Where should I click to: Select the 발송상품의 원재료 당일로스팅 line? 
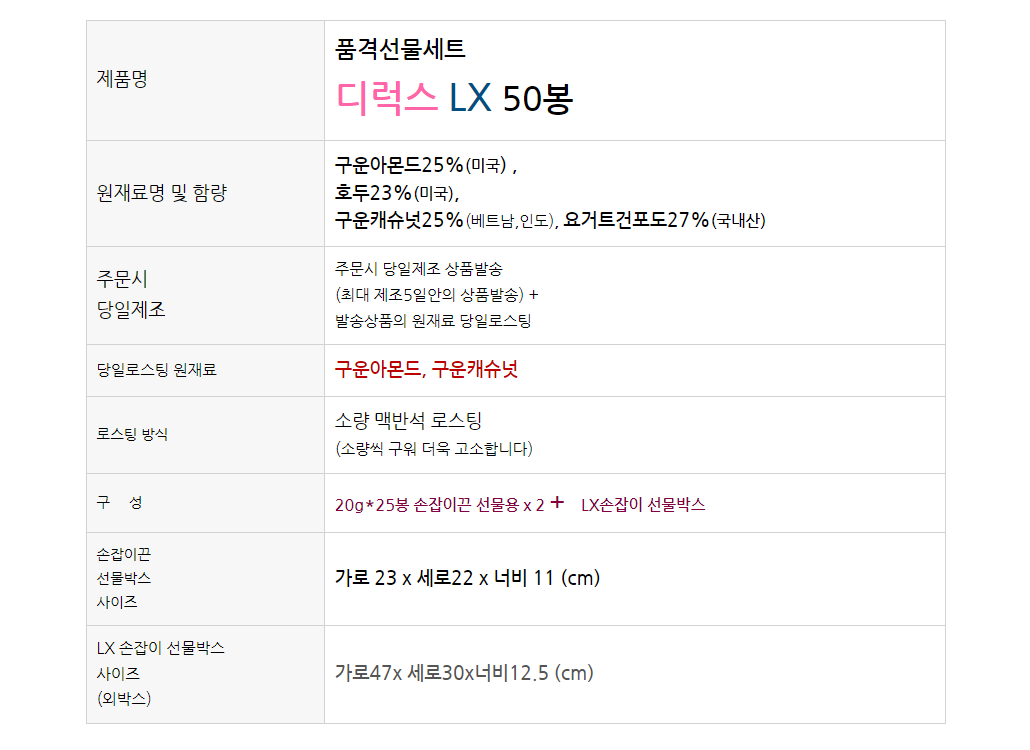(433, 321)
